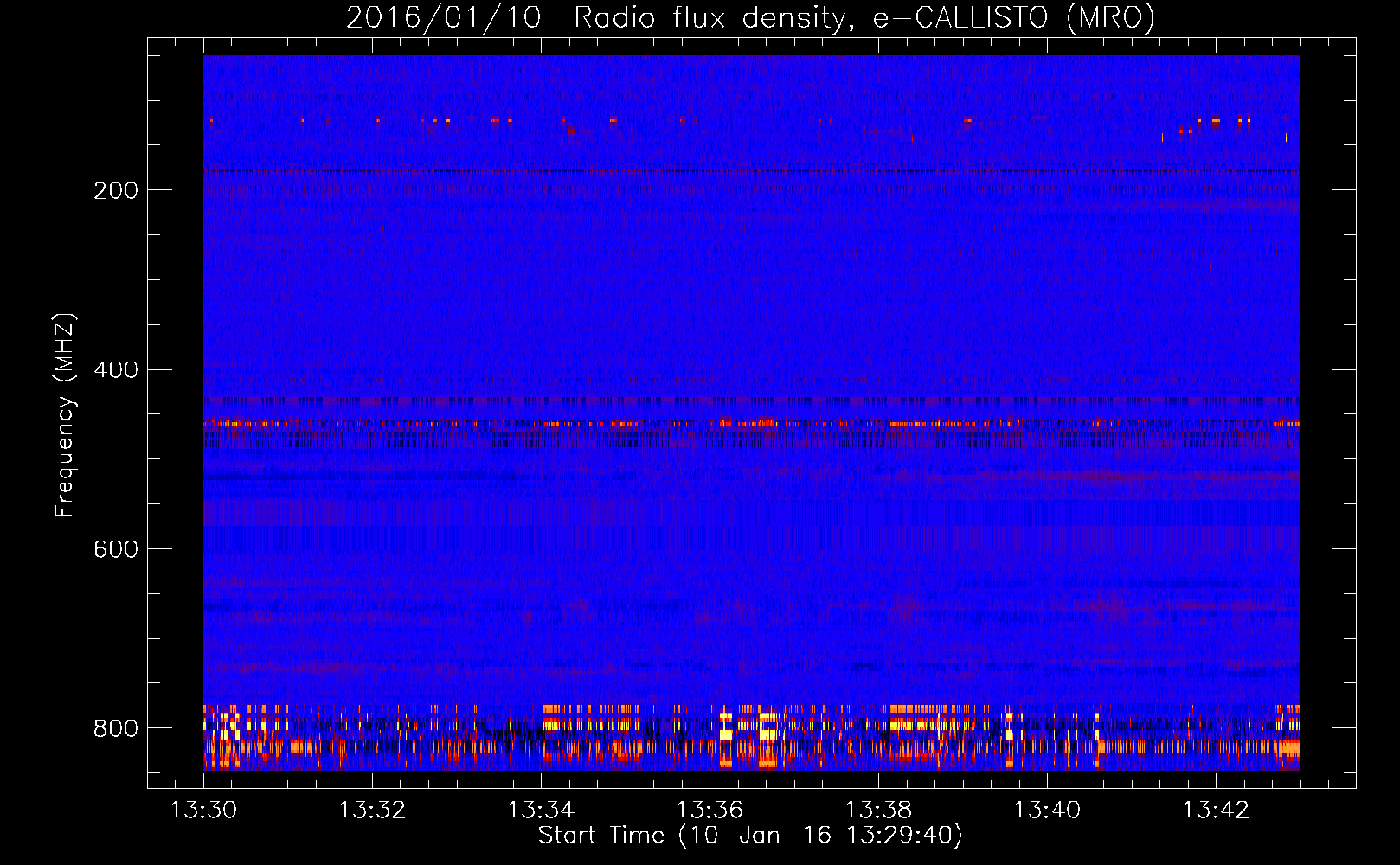This screenshot has width=1400, height=865.
Task: Click the 13:30 time tick label
Action: click(203, 811)
